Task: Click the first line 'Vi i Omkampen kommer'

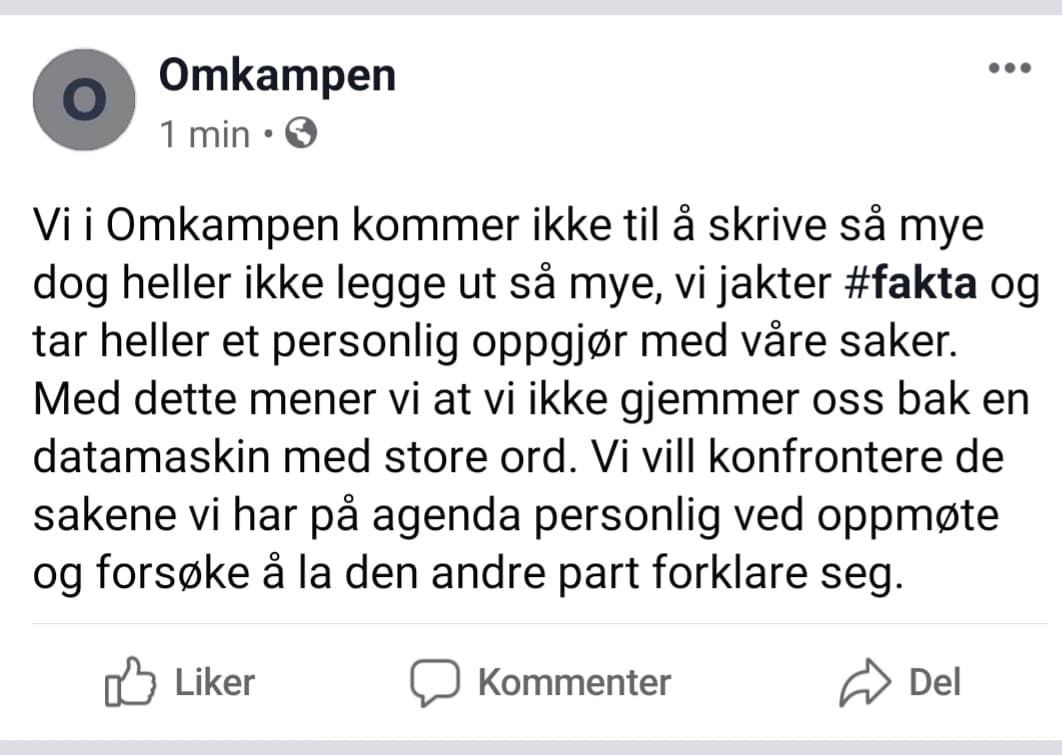Action: (508, 227)
